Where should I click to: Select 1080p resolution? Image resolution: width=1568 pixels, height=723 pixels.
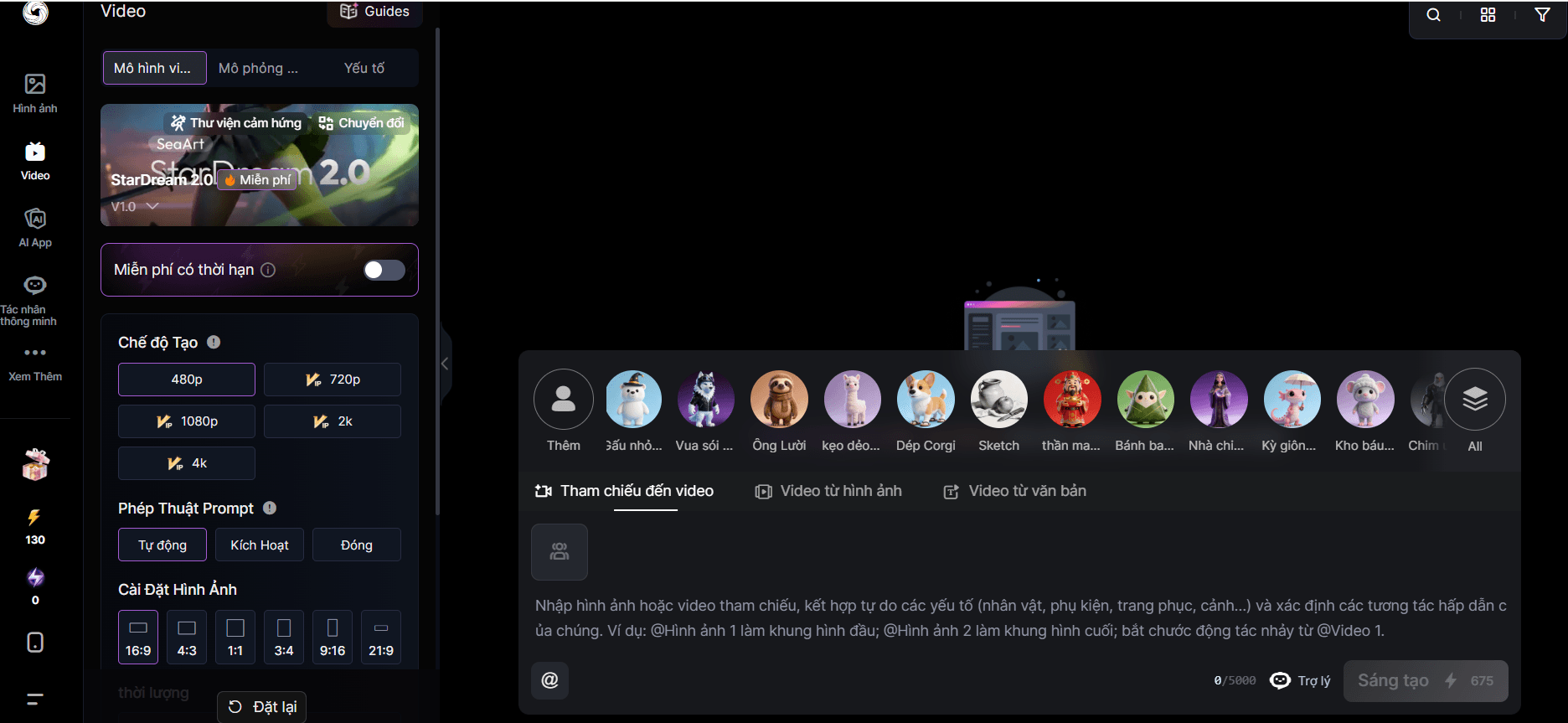pyautogui.click(x=187, y=421)
